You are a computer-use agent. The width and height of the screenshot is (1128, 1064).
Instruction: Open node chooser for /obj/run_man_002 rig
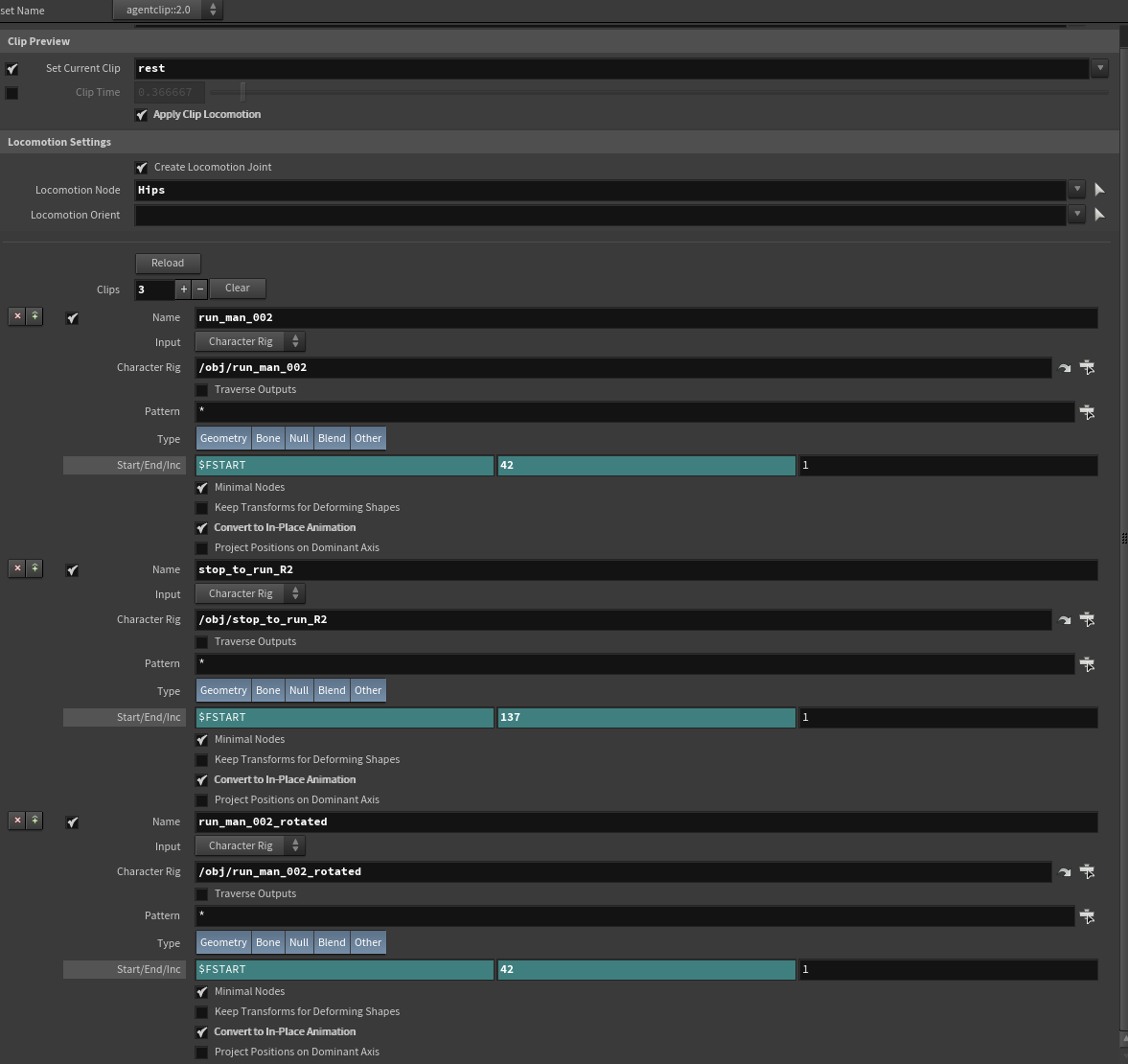tap(1087, 368)
